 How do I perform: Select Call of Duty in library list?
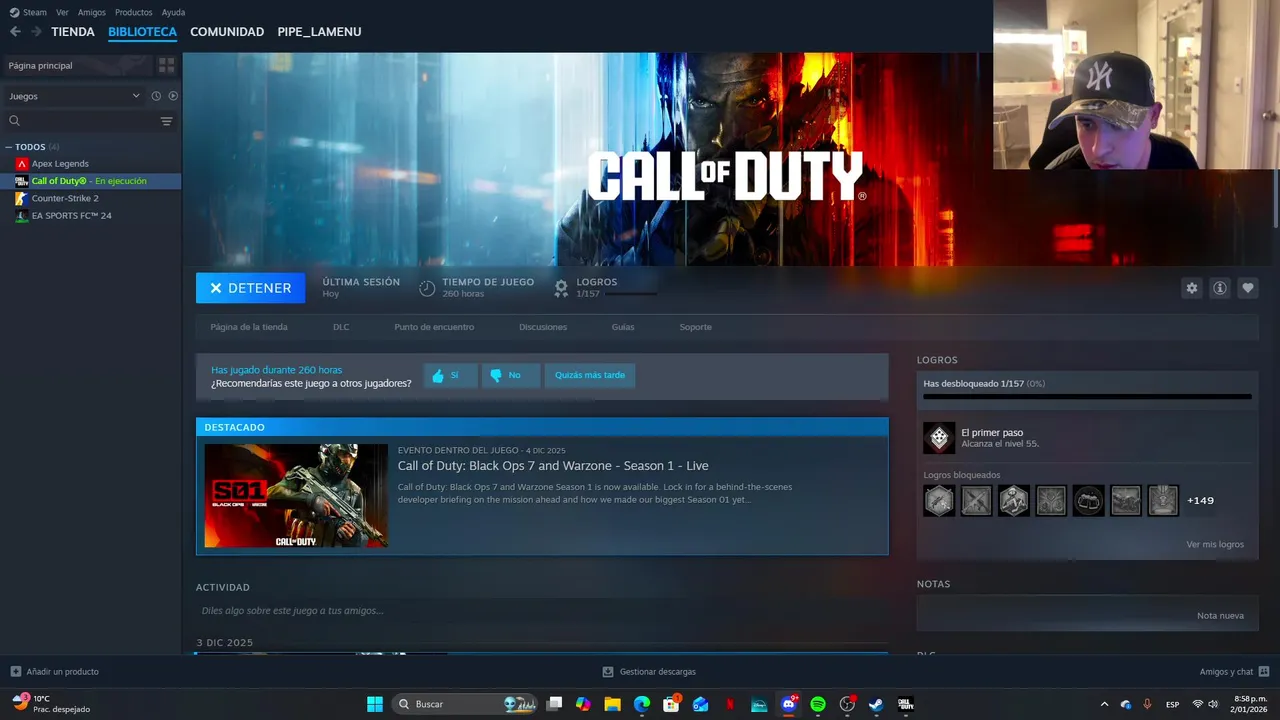(90, 181)
